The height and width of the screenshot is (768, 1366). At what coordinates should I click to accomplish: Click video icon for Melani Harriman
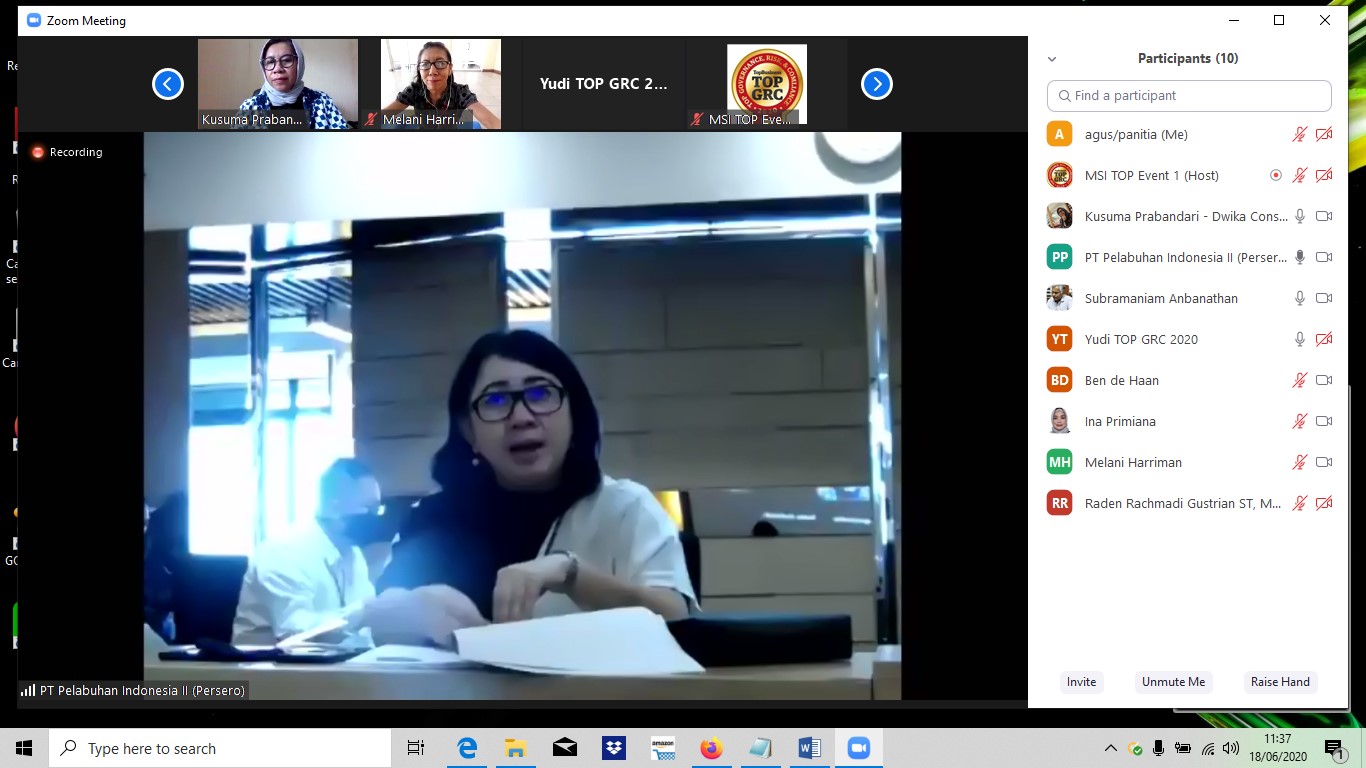point(1324,462)
